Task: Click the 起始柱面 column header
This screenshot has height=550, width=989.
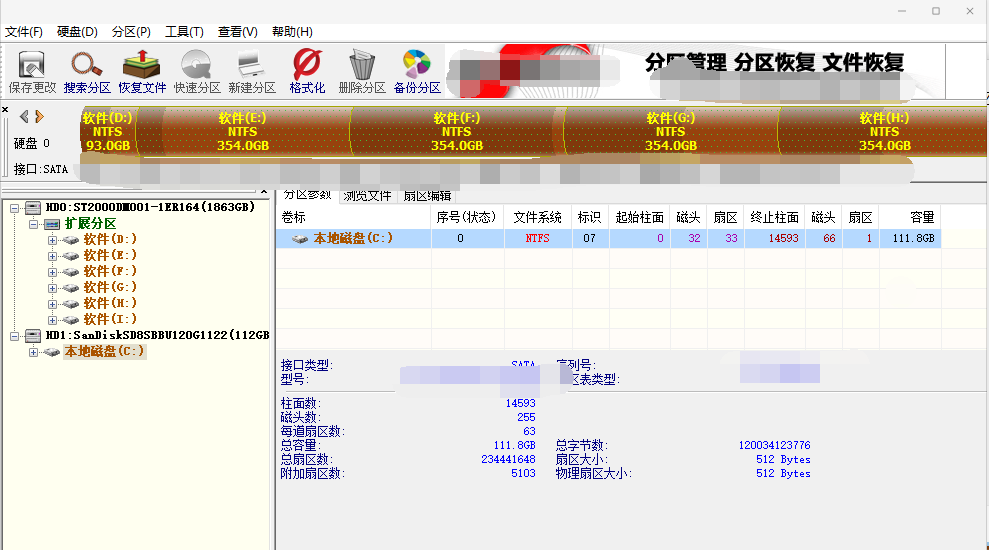Action: (x=640, y=217)
